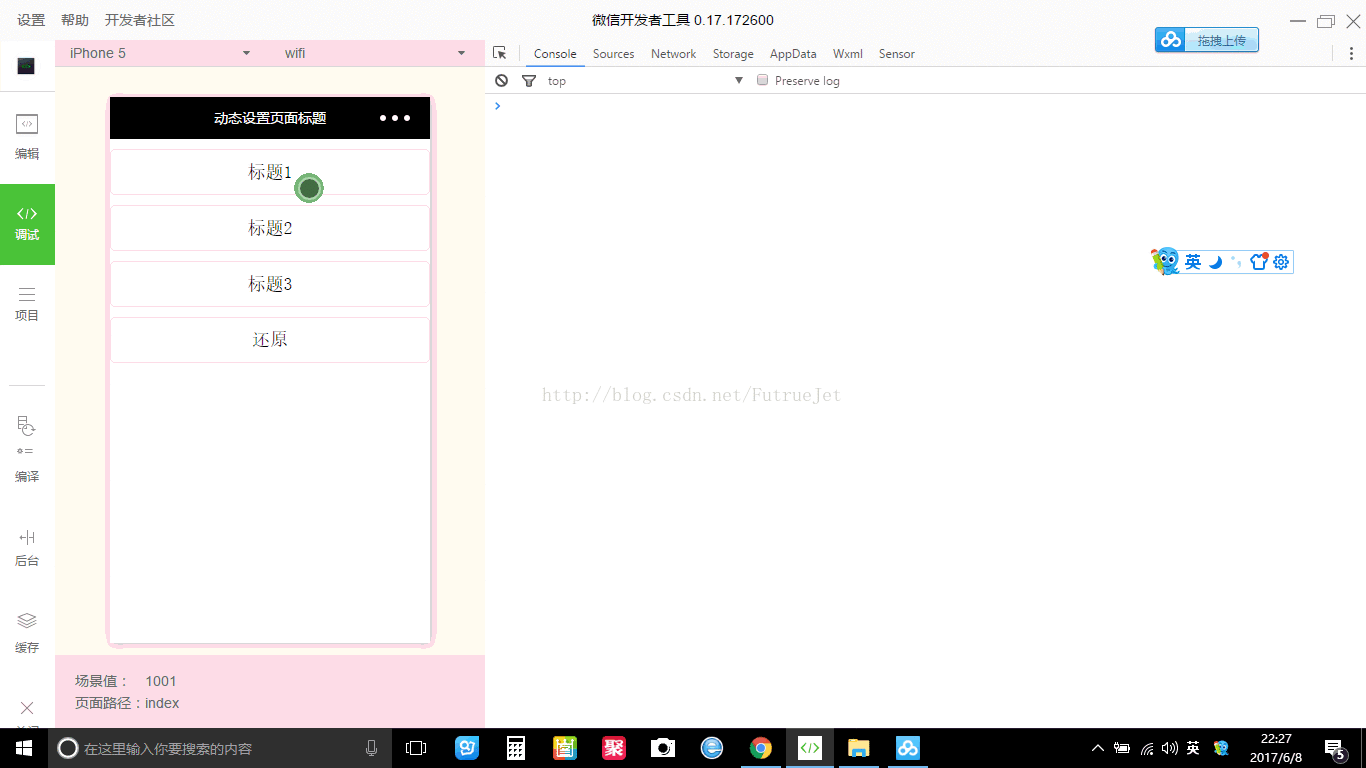1366x768 pixels.
Task: Open the calculator from the taskbar
Action: coord(516,748)
